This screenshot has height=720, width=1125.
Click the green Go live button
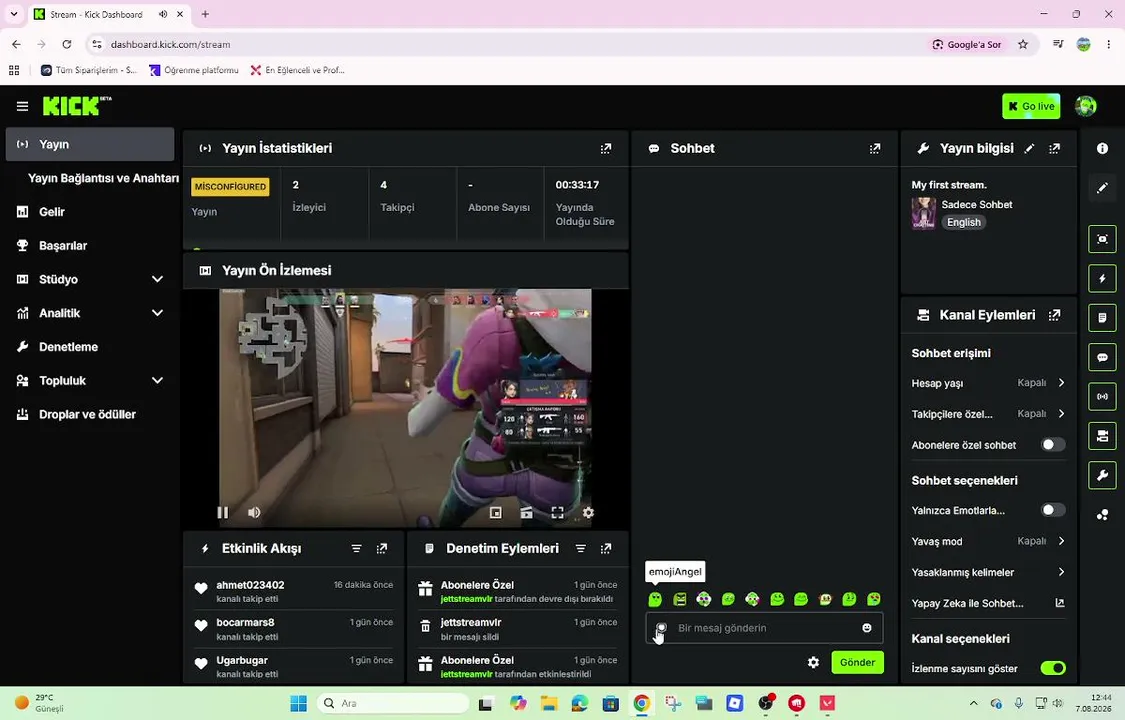click(x=1031, y=106)
